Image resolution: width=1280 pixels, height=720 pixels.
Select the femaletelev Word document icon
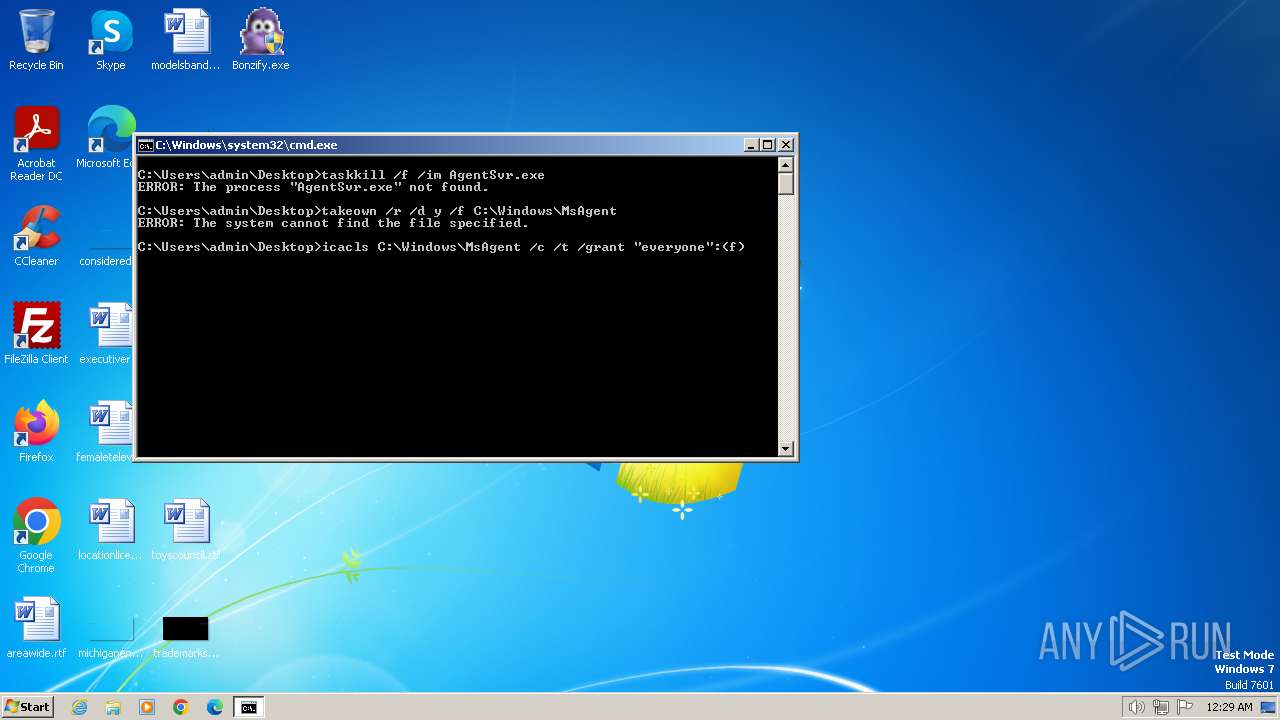pos(106,432)
